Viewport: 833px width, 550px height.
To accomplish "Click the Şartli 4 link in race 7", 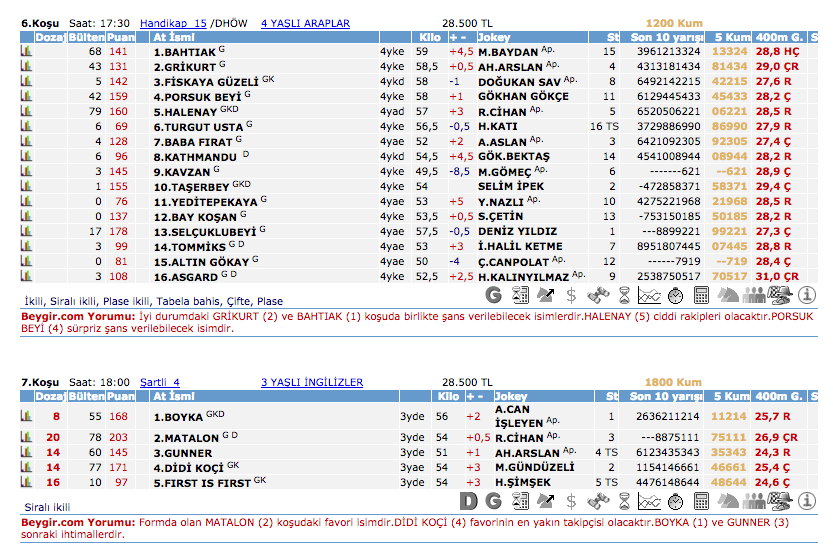I will click(160, 382).
